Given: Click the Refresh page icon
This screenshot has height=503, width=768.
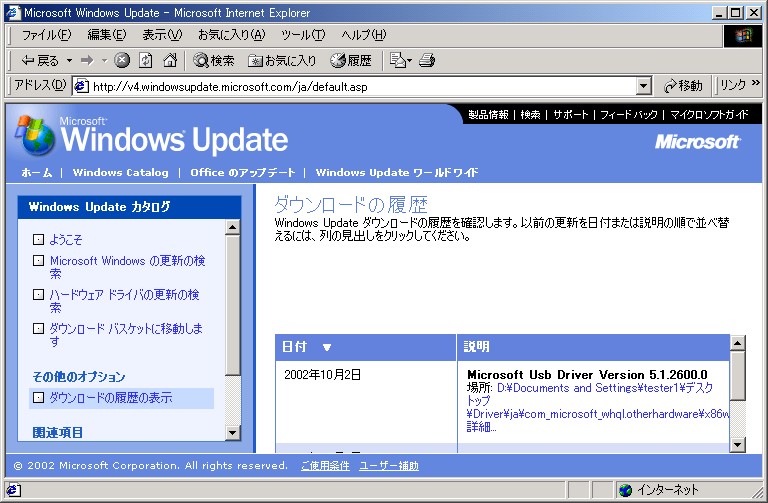Looking at the screenshot, I should coord(145,60).
